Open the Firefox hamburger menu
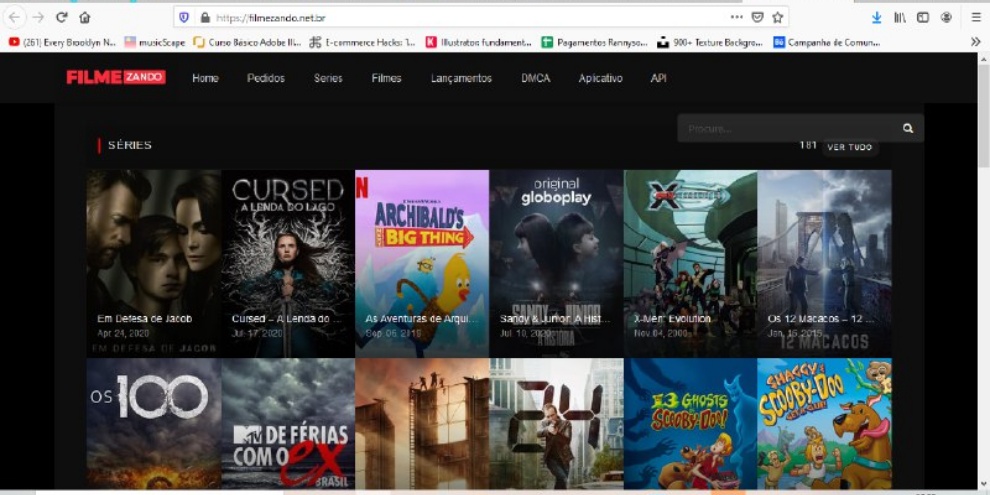This screenshot has width=990, height=495. pos(976,17)
